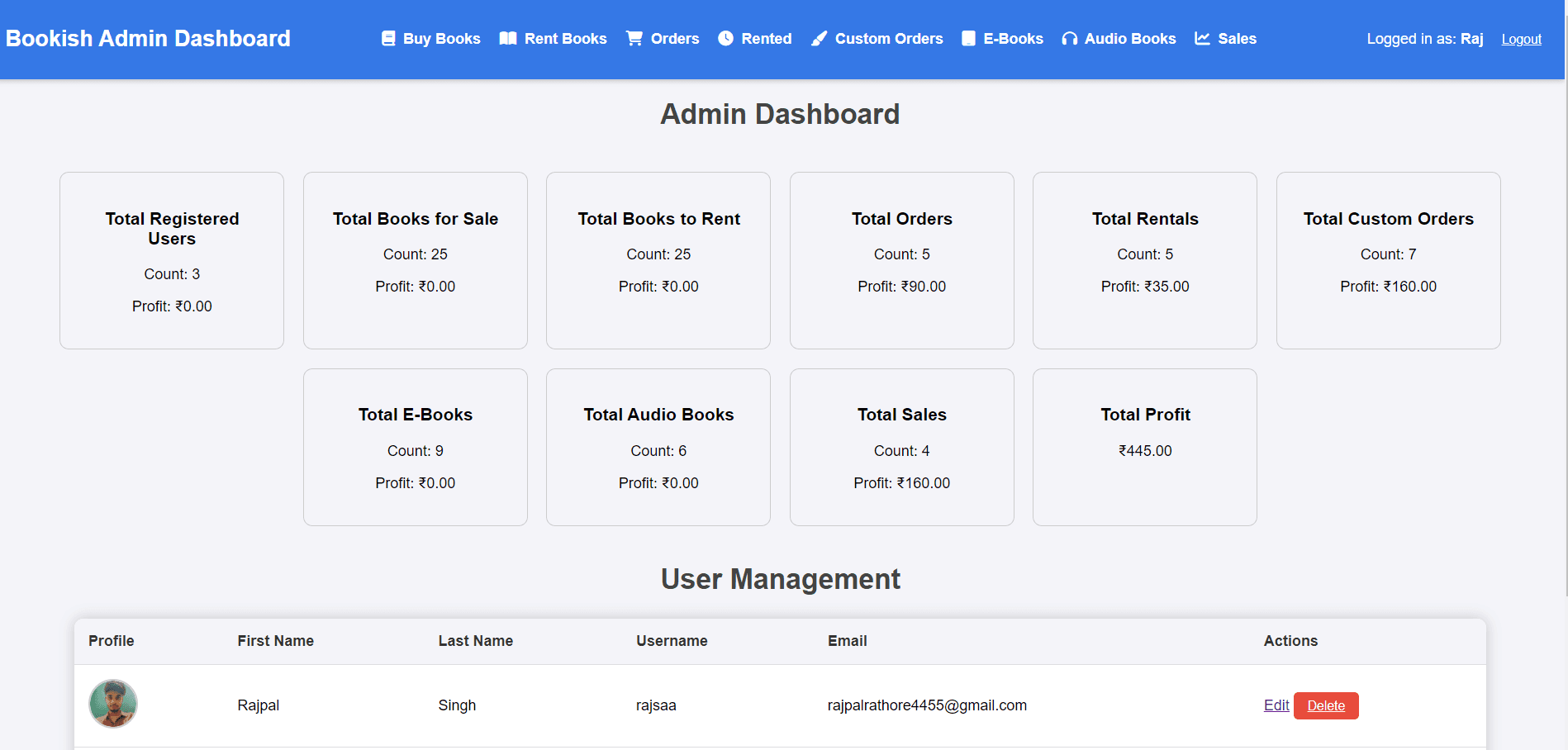Viewport: 1568px width, 750px height.
Task: Edit the user Rajpal Singh
Action: 1276,705
